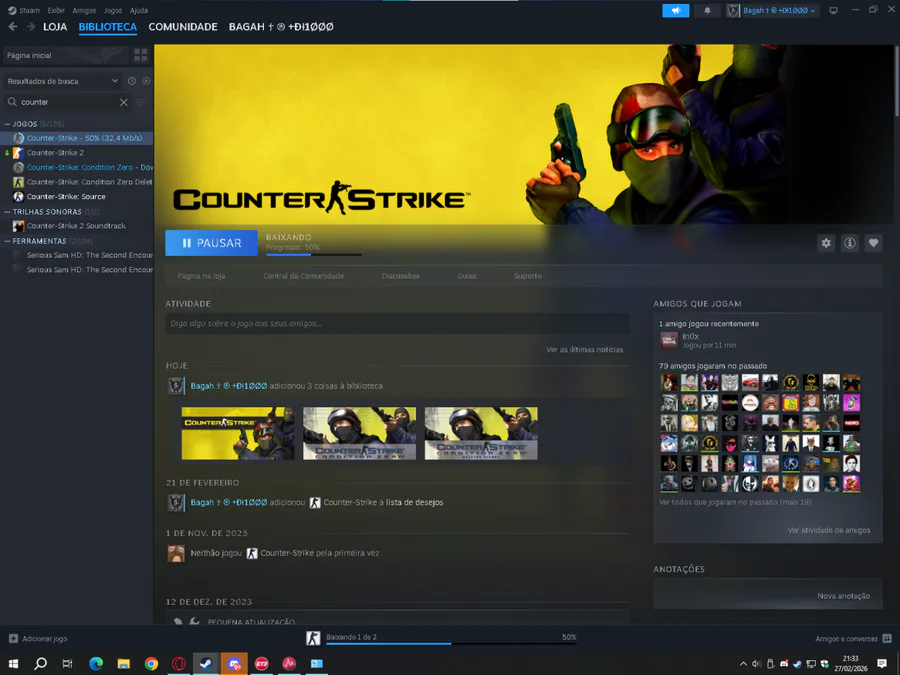Select Counter-Strike 2 Soundtrack entry
900x675 pixels.
77,226
